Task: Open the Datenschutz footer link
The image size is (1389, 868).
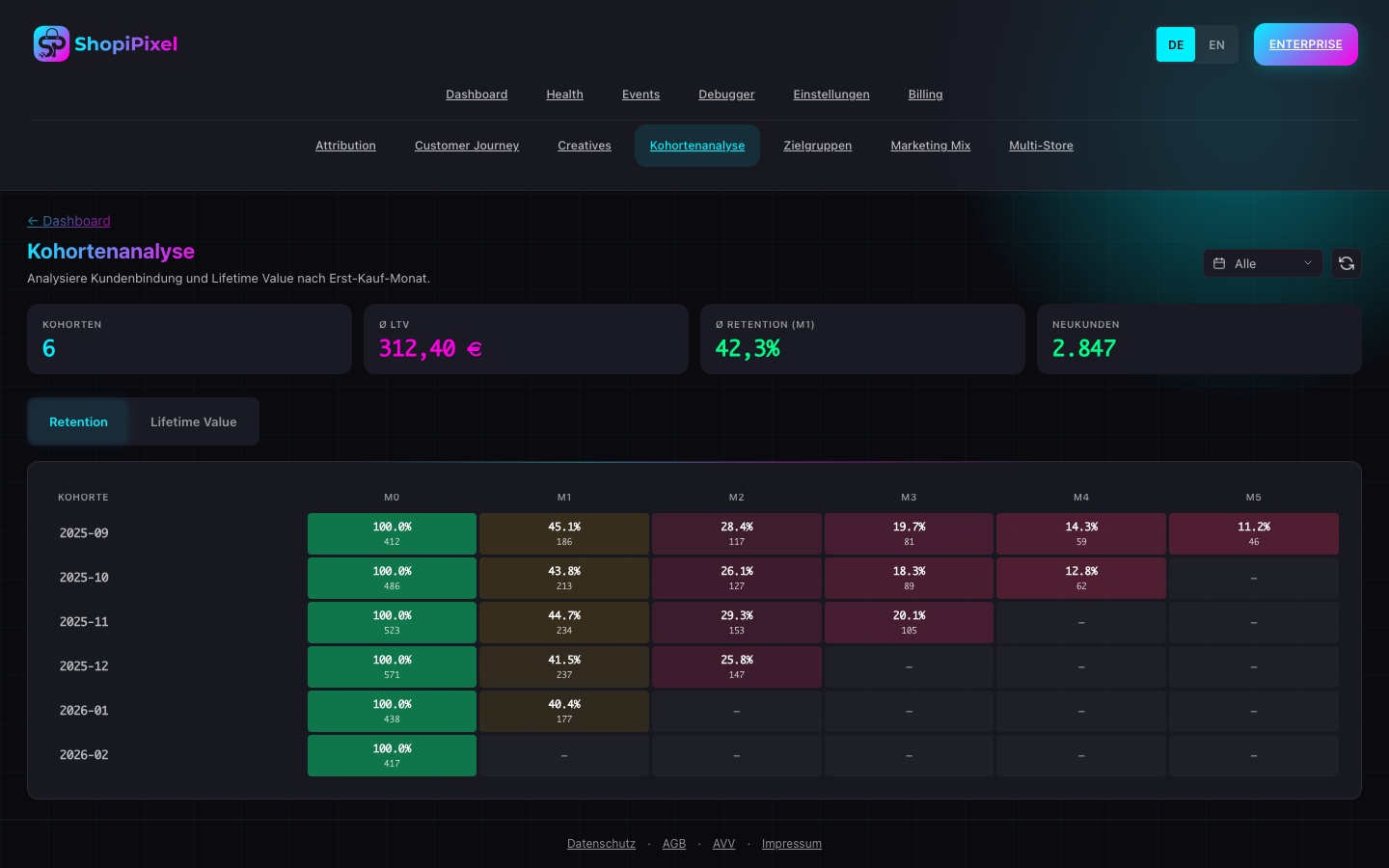Action: (601, 844)
